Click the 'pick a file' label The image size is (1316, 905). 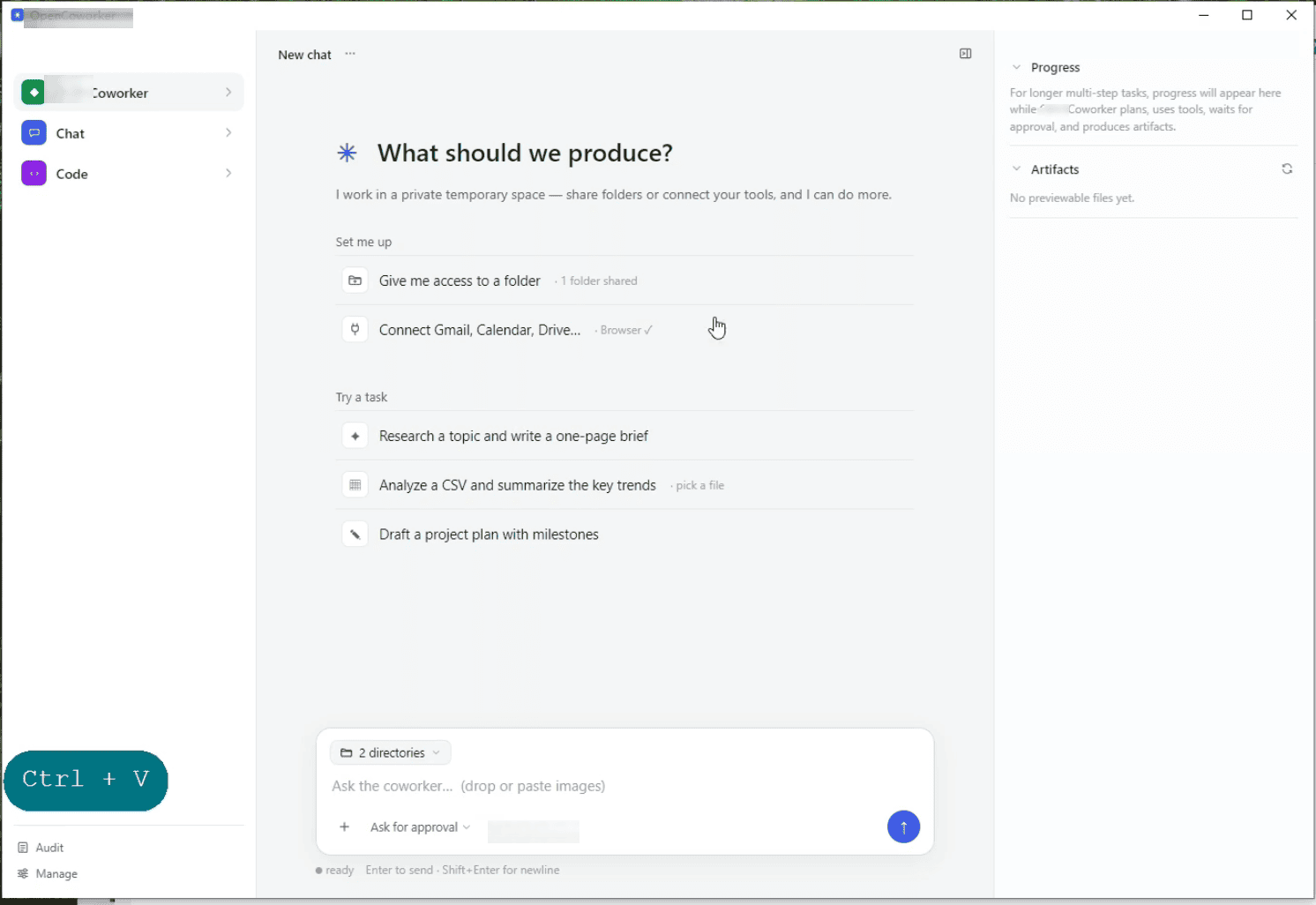pyautogui.click(x=699, y=485)
